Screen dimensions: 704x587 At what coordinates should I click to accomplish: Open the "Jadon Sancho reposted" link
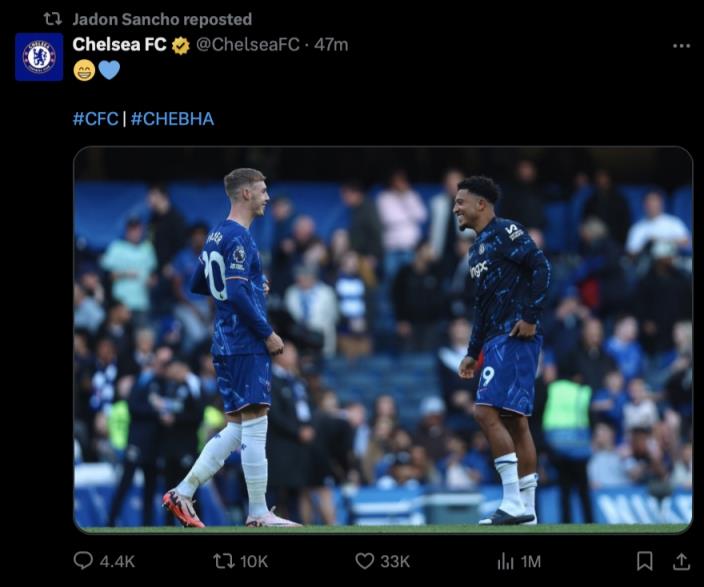click(x=162, y=19)
